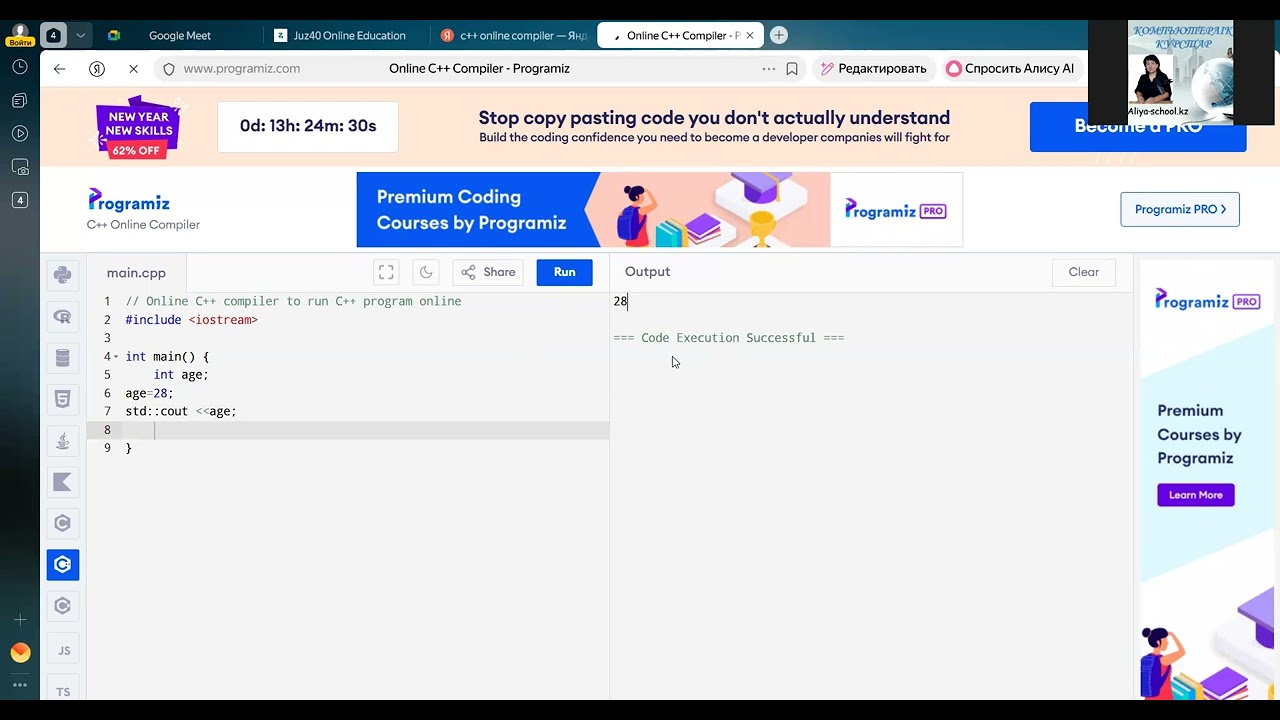The height and width of the screenshot is (720, 1280).
Task: Select the highlighted C++ compiler icon
Action: click(62, 565)
